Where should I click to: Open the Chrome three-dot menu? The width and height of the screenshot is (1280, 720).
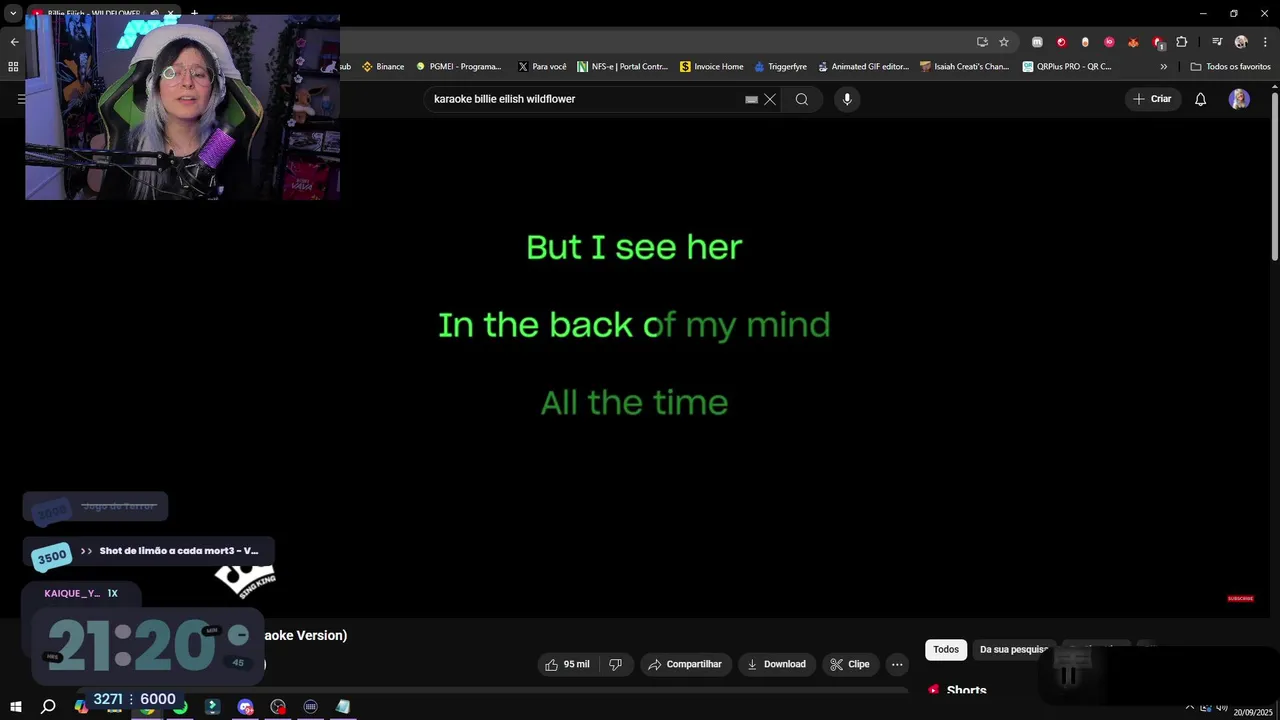click(1265, 42)
